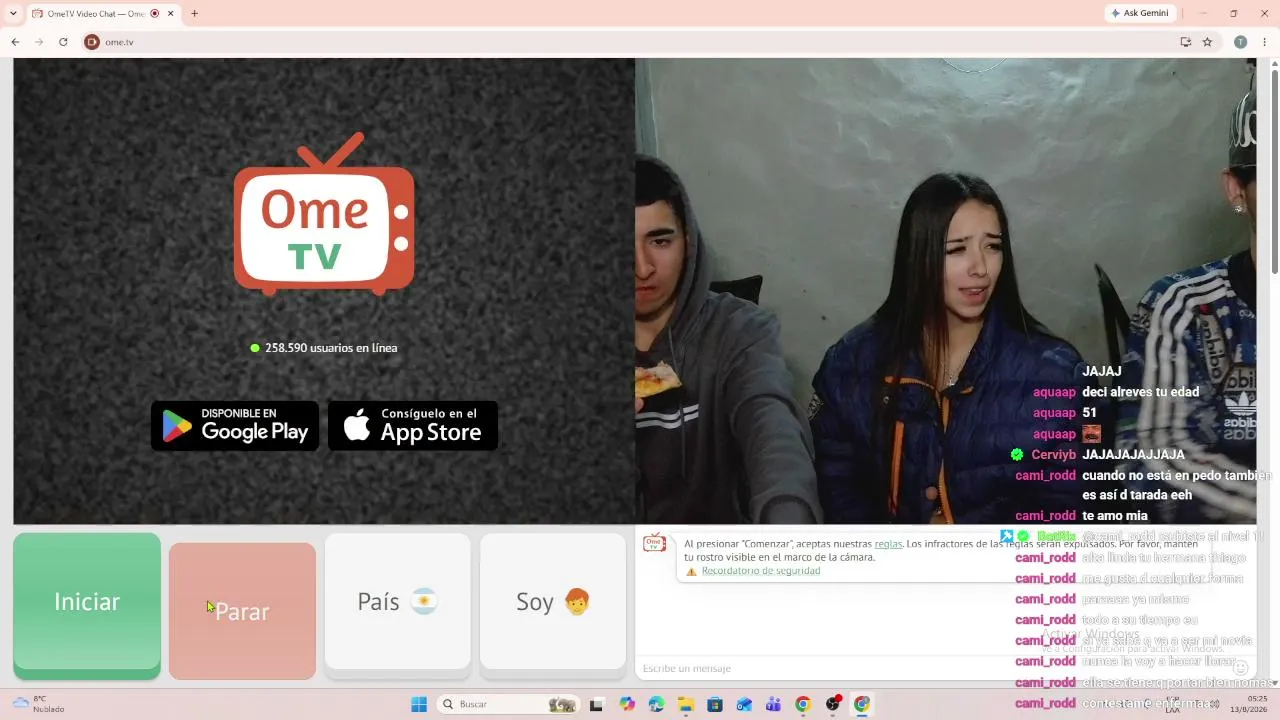Click the Escribe un mensaje input field
1280x720 pixels.
pos(930,668)
